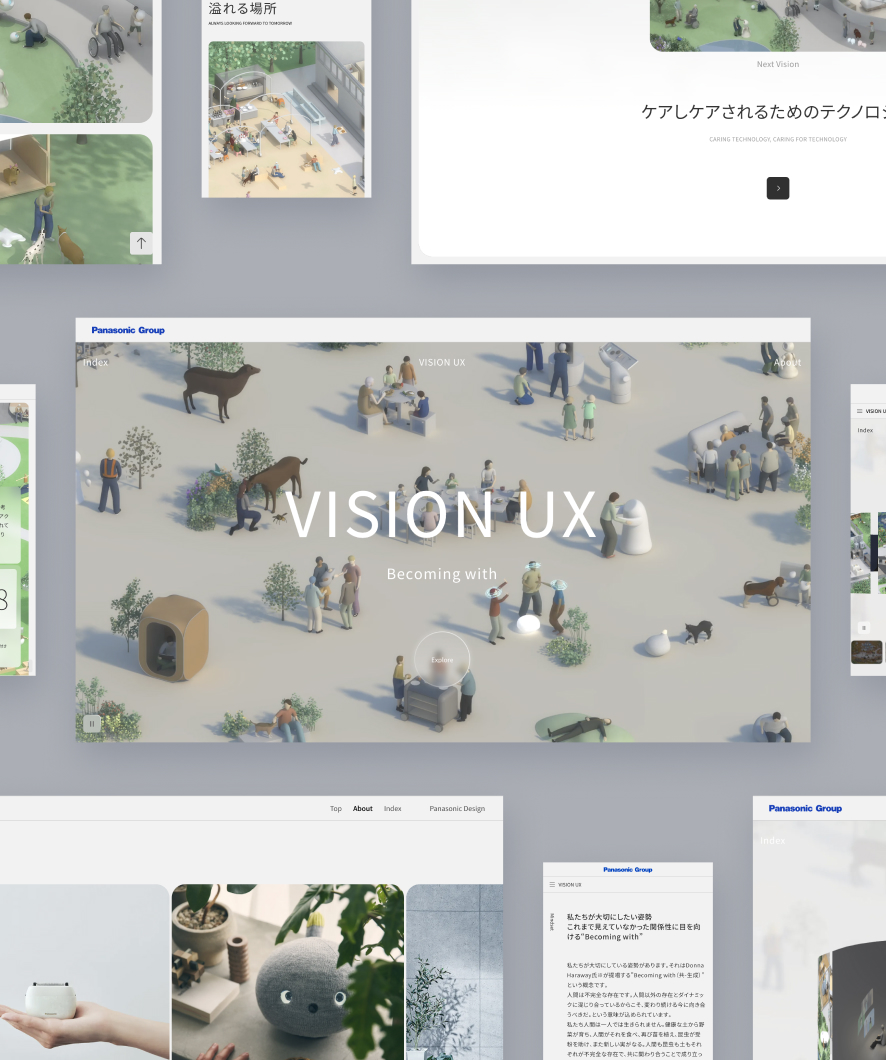Screen dimensions: 886x1060
Task: Open the hamburger menu in the right mobile preview
Action: [859, 411]
